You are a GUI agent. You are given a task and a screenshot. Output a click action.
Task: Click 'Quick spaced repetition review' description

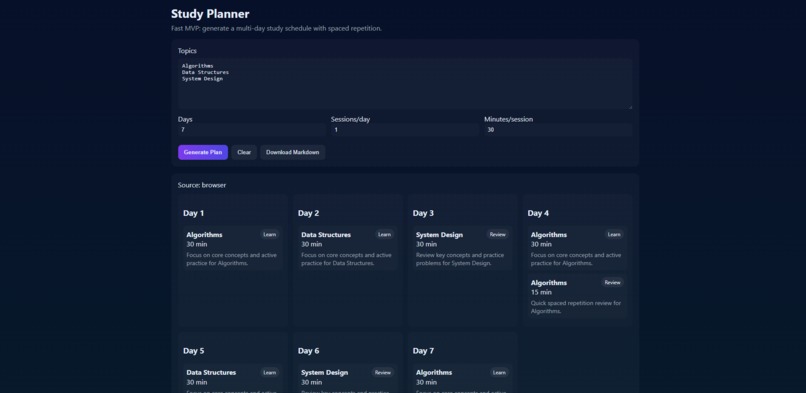coord(576,307)
